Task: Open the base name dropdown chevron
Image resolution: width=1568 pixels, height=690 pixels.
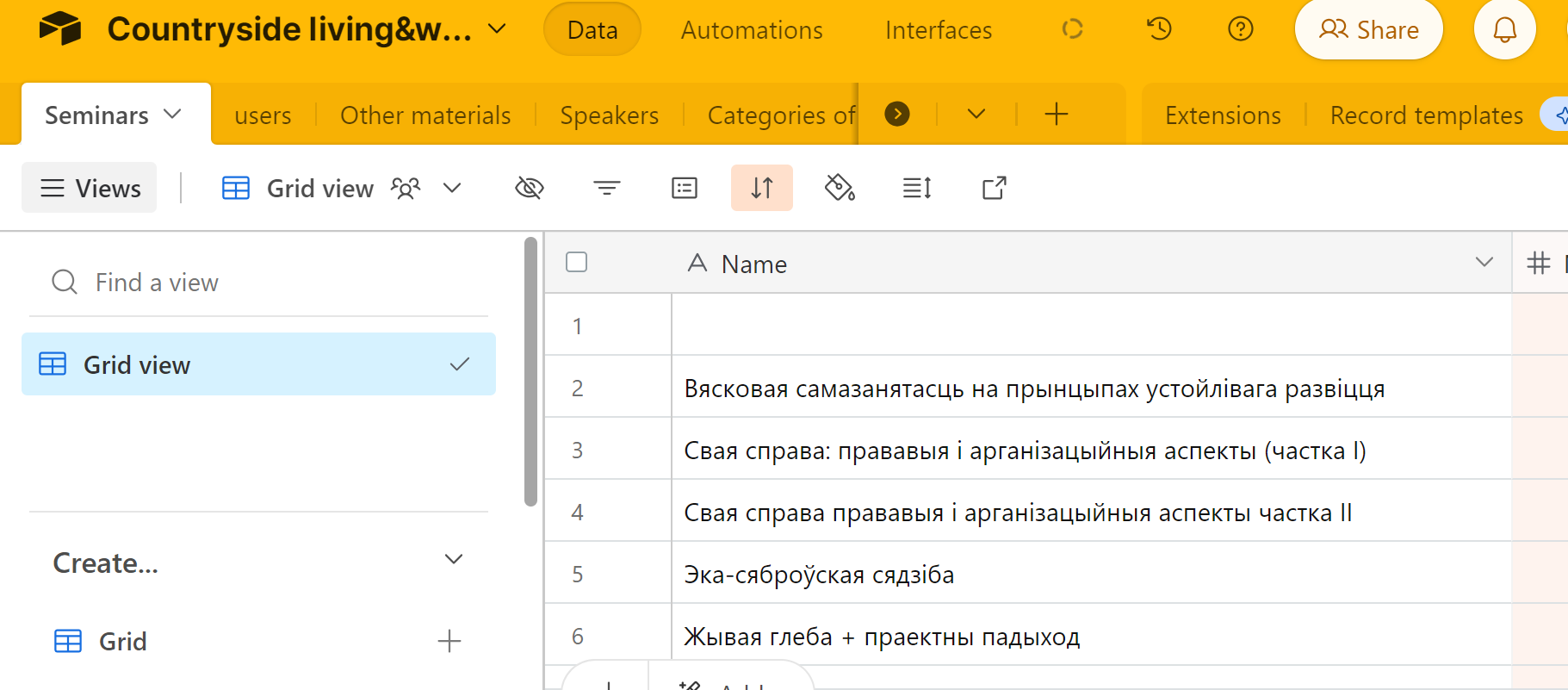Action: [x=497, y=29]
